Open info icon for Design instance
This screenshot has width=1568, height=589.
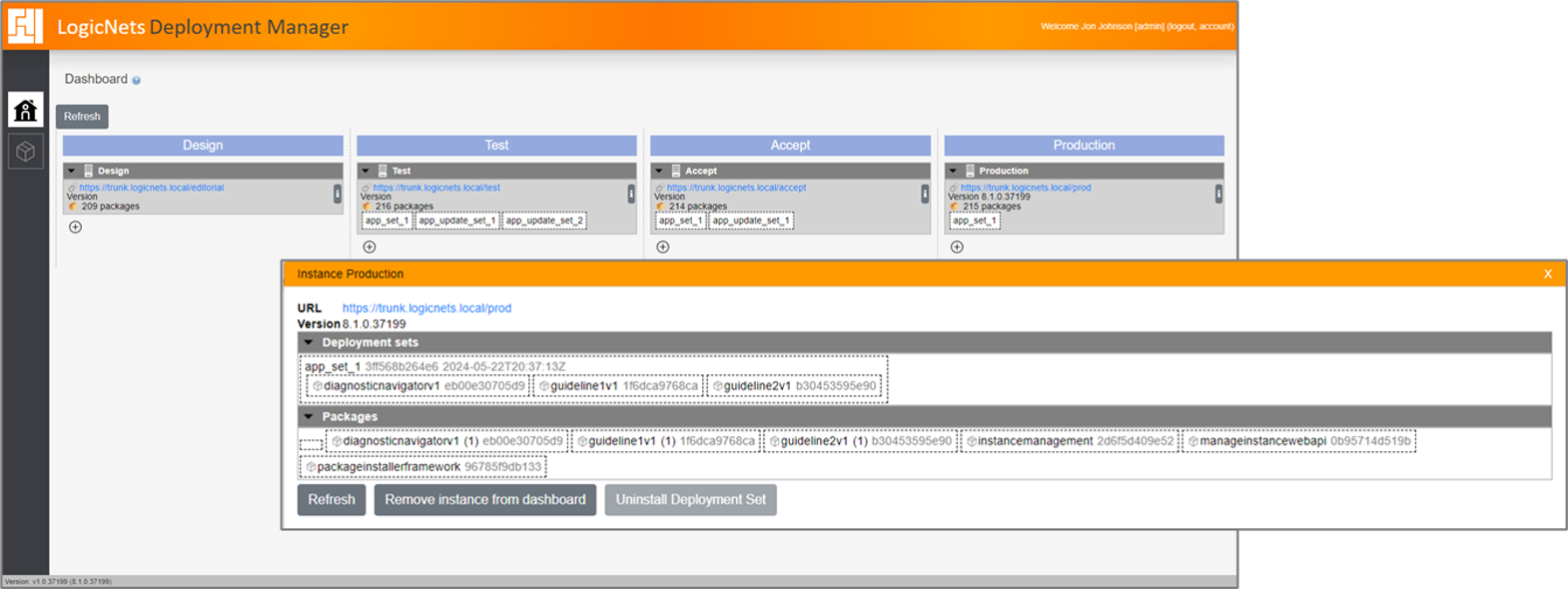pyautogui.click(x=338, y=194)
